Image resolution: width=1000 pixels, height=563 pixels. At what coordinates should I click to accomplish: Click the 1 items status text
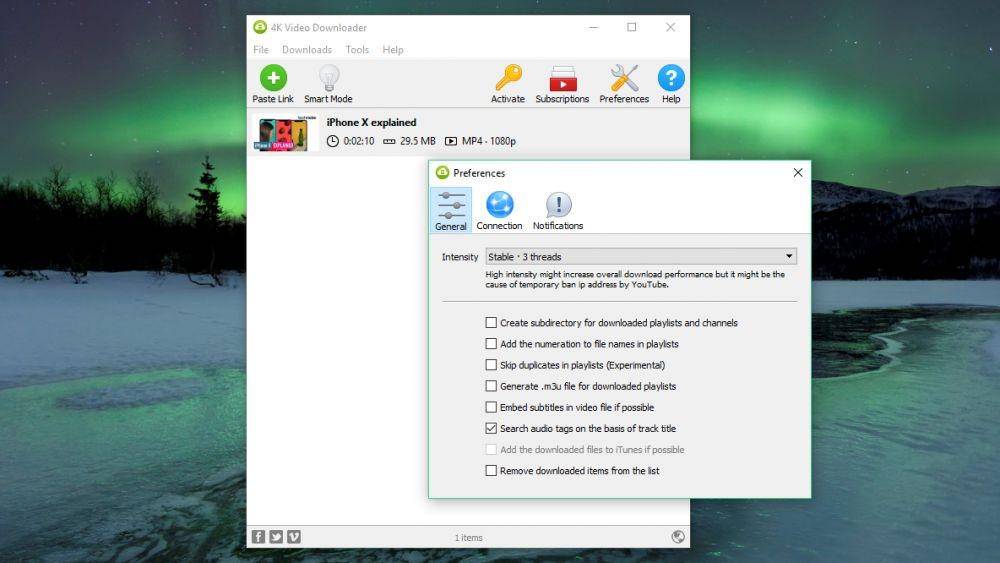468,537
